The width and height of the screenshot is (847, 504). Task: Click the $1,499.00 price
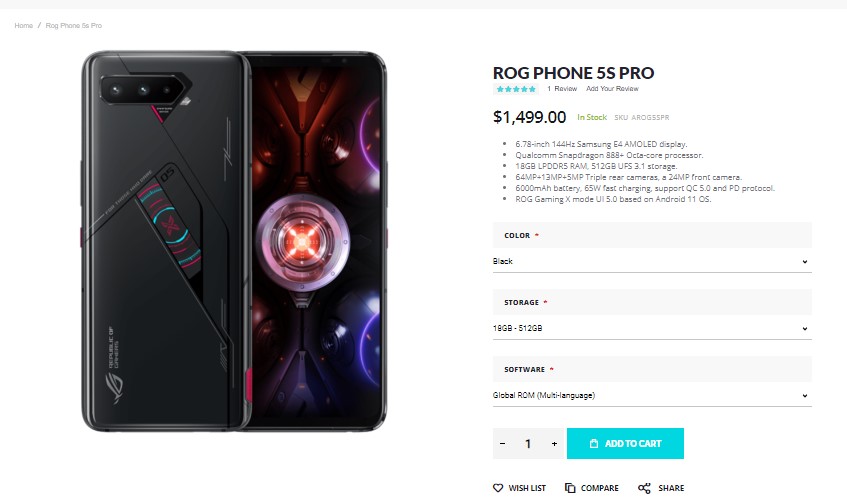530,117
